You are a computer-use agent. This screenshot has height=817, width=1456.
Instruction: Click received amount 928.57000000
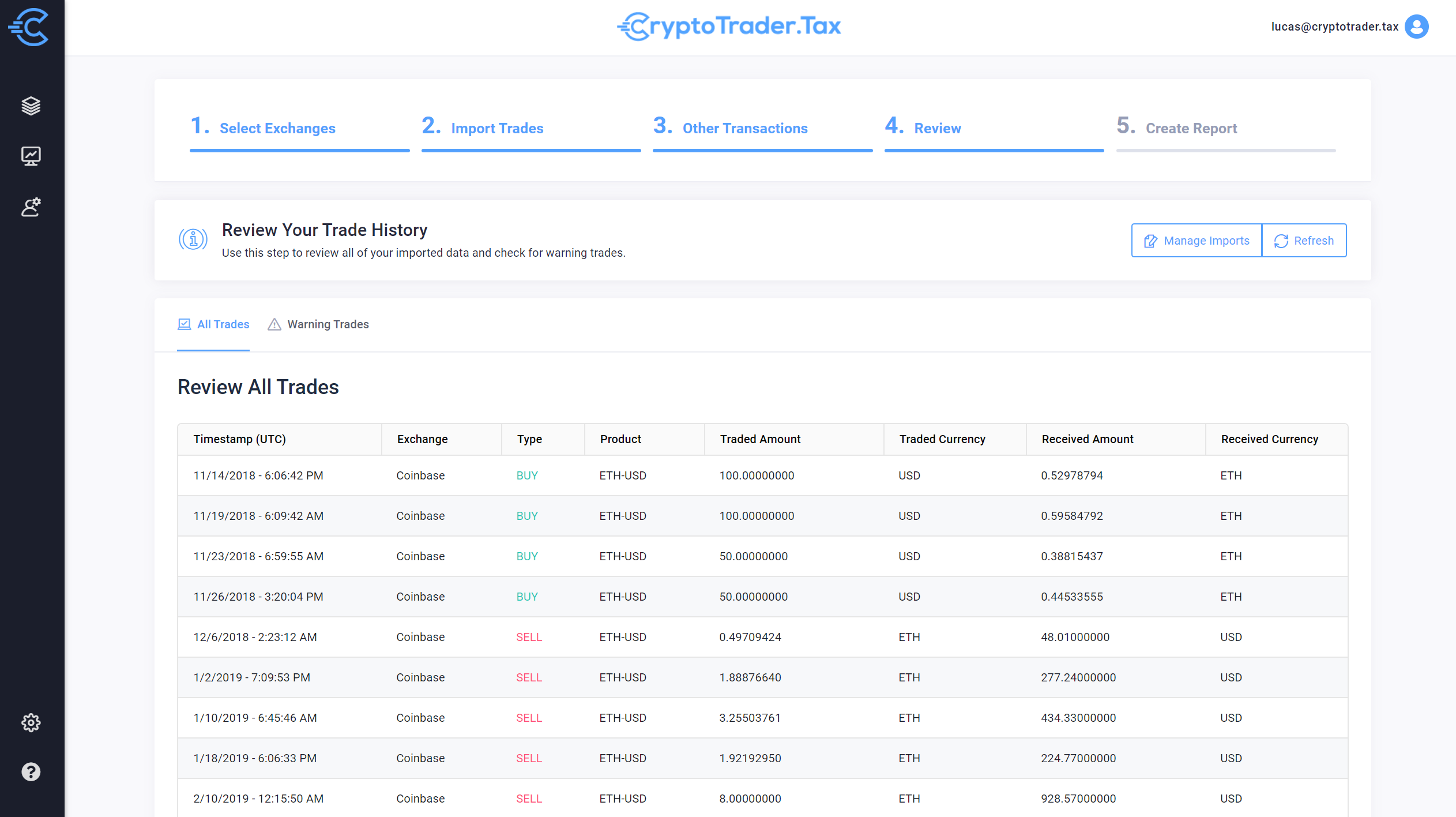pos(1078,799)
